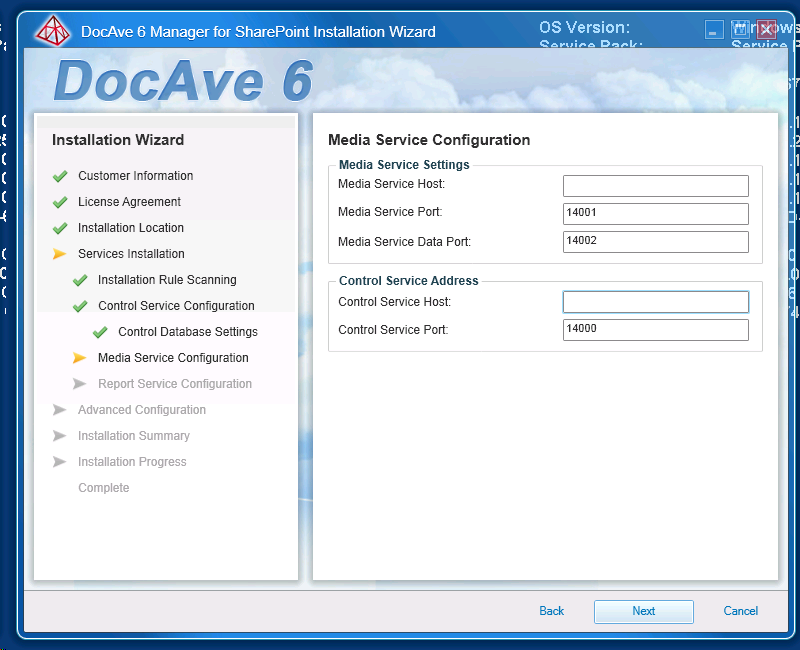Click the DocAve logo icon in title bar
Screen dimensions: 800x650
click(x=50, y=31)
